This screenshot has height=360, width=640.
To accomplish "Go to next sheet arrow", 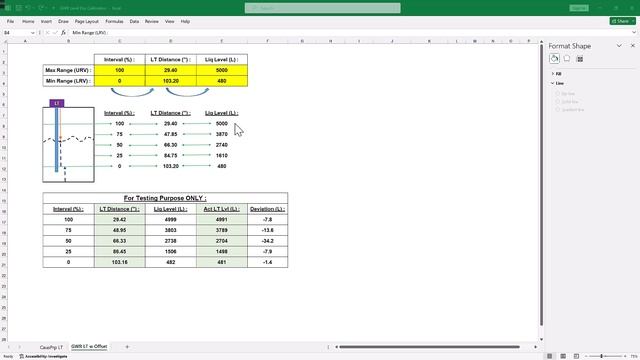I will pos(19,347).
